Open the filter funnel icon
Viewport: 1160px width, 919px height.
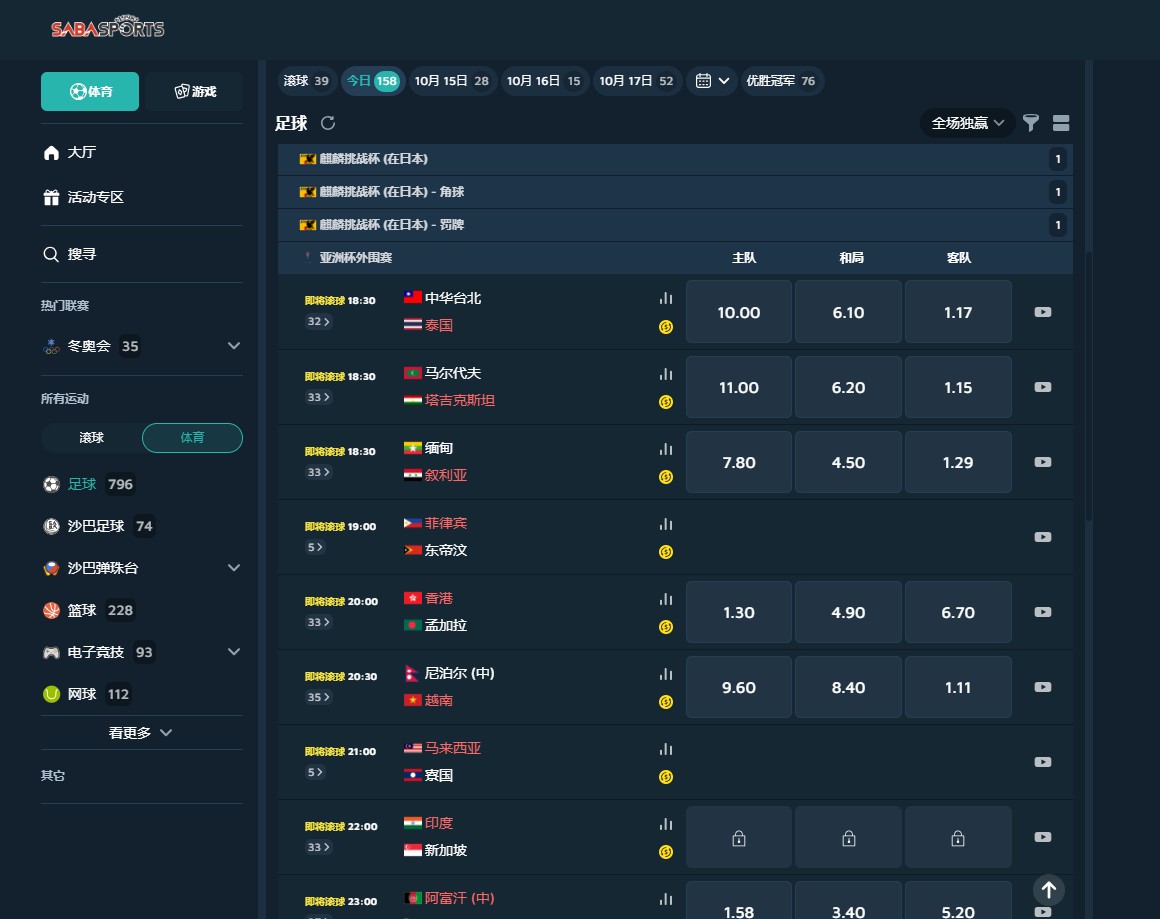pos(1031,122)
